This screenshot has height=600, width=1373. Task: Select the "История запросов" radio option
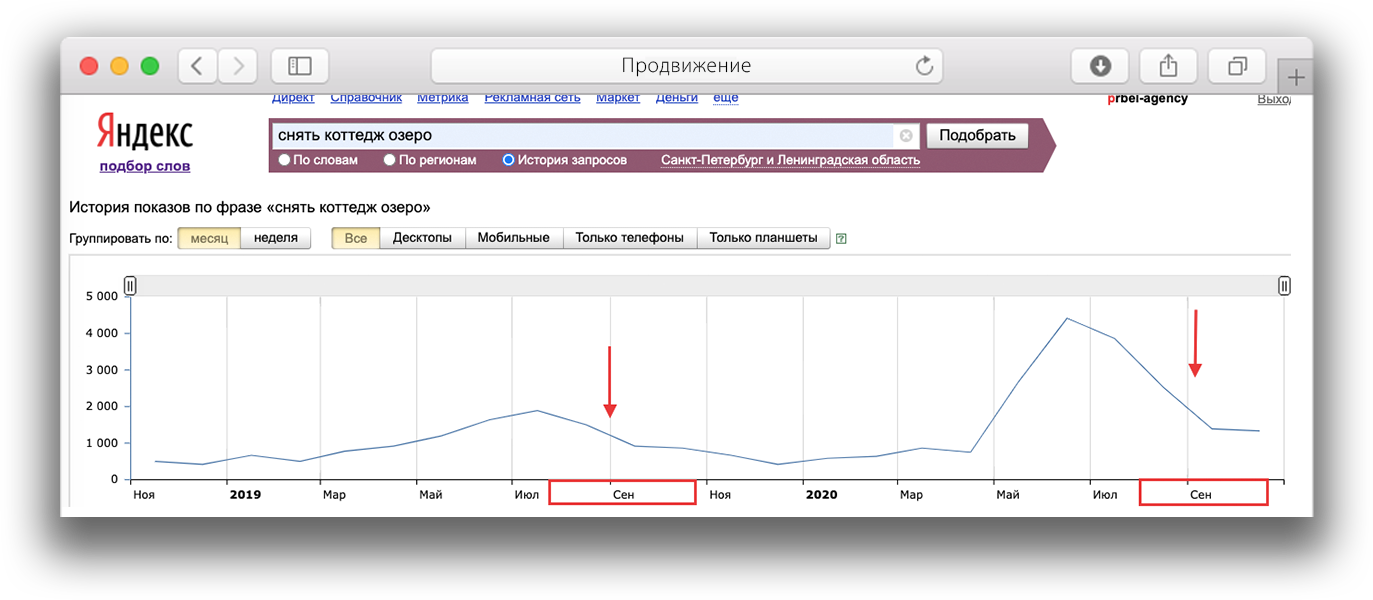tap(508, 160)
